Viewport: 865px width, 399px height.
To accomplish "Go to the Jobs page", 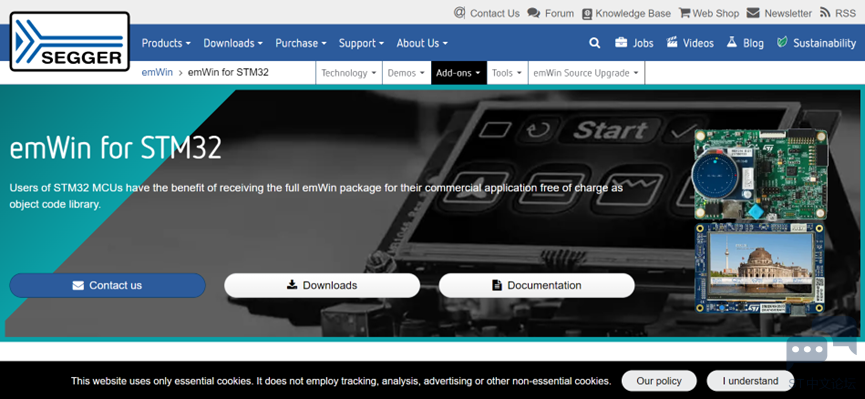I will (643, 43).
